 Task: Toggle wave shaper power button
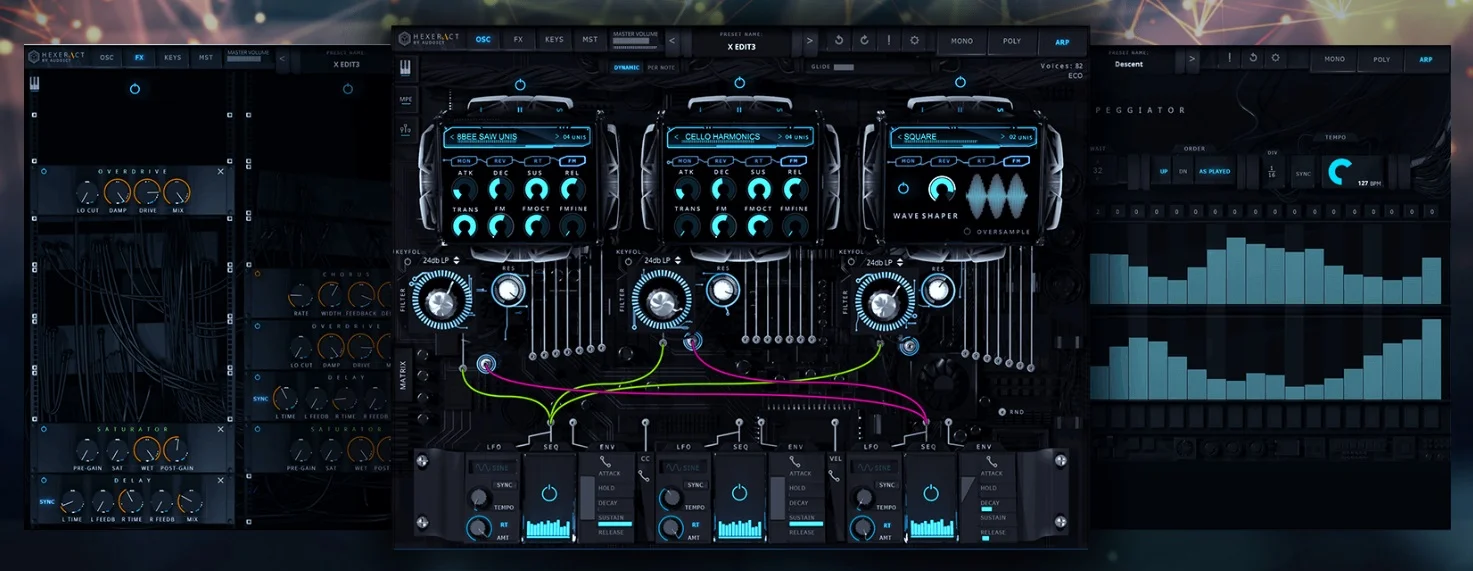tap(905, 188)
